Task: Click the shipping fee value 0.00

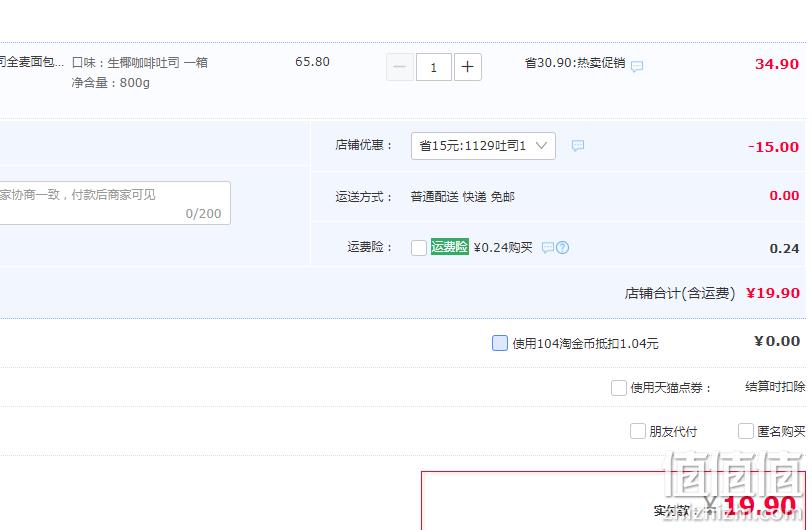Action: pyautogui.click(x=784, y=196)
